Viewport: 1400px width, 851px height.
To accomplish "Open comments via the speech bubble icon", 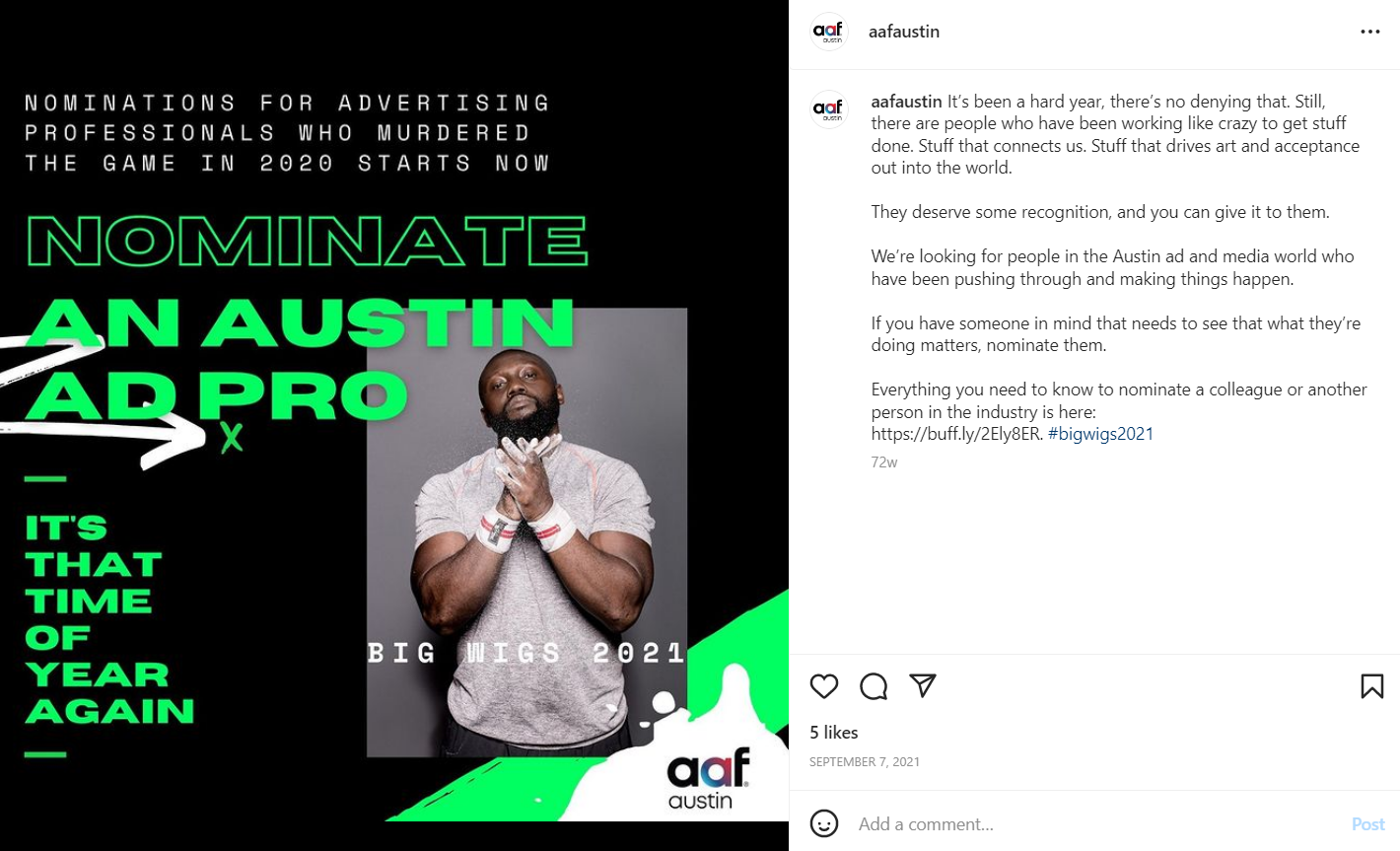I will pyautogui.click(x=874, y=686).
